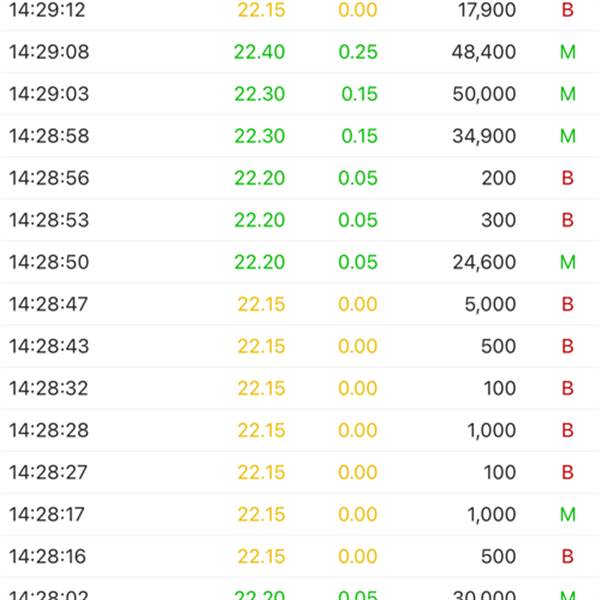
Task: Click the 22.40 price at 14:29:08
Action: tap(260, 52)
